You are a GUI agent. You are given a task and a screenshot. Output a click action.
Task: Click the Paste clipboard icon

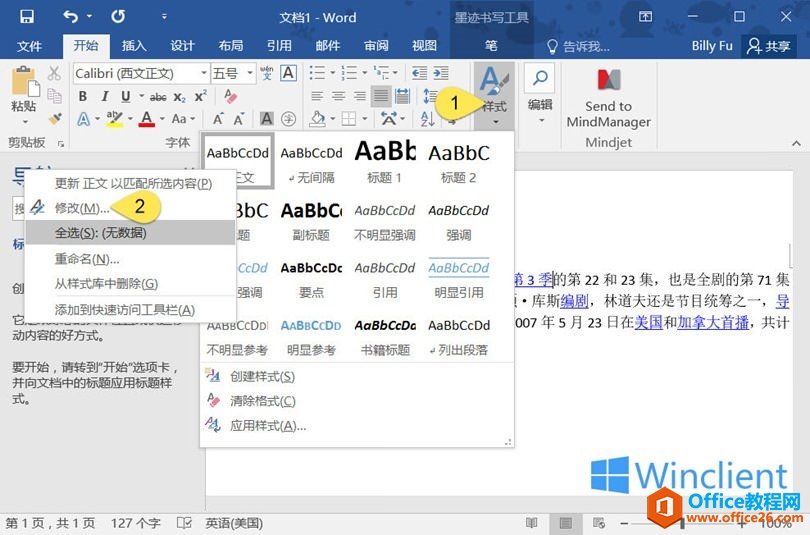click(x=24, y=82)
